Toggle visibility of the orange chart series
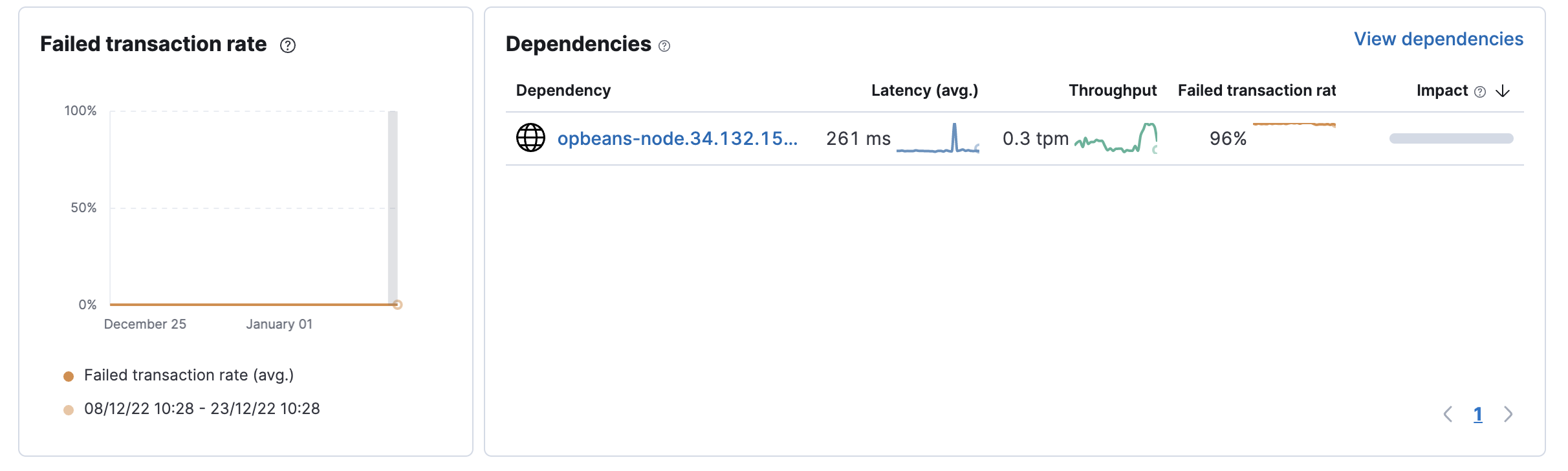Viewport: 1568px width, 471px height. coord(67,375)
